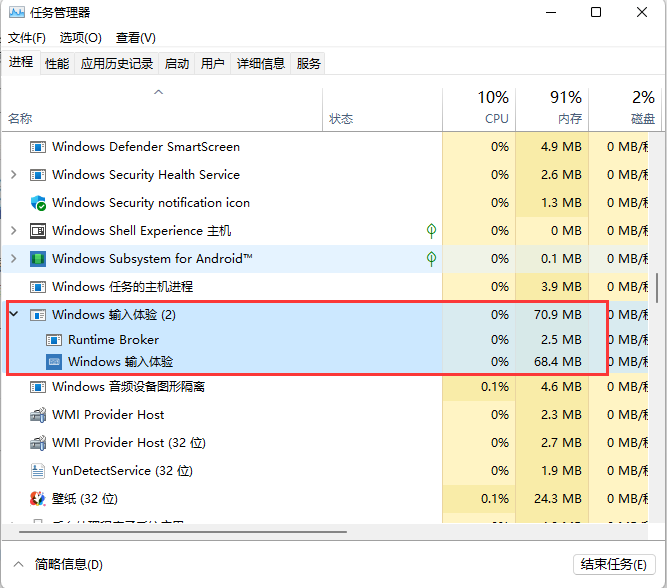Click the YunDetectService document icon
Screen dimensions: 667x588
tap(38, 471)
